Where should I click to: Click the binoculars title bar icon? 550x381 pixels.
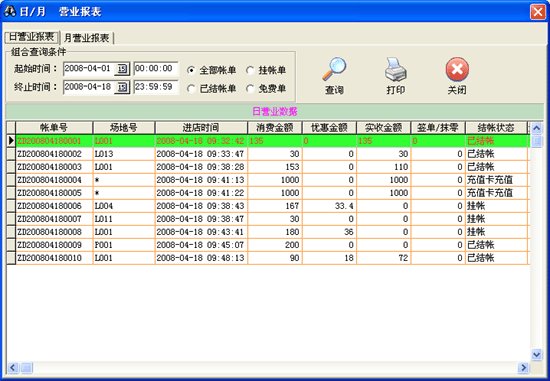coord(9,12)
